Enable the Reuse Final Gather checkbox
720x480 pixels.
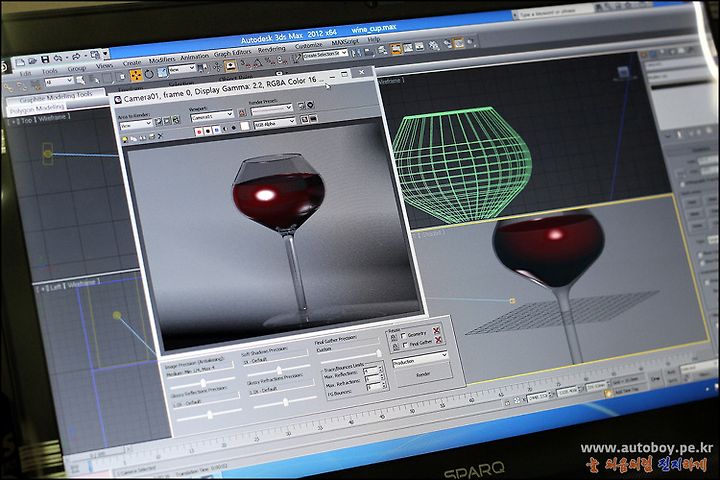405,344
